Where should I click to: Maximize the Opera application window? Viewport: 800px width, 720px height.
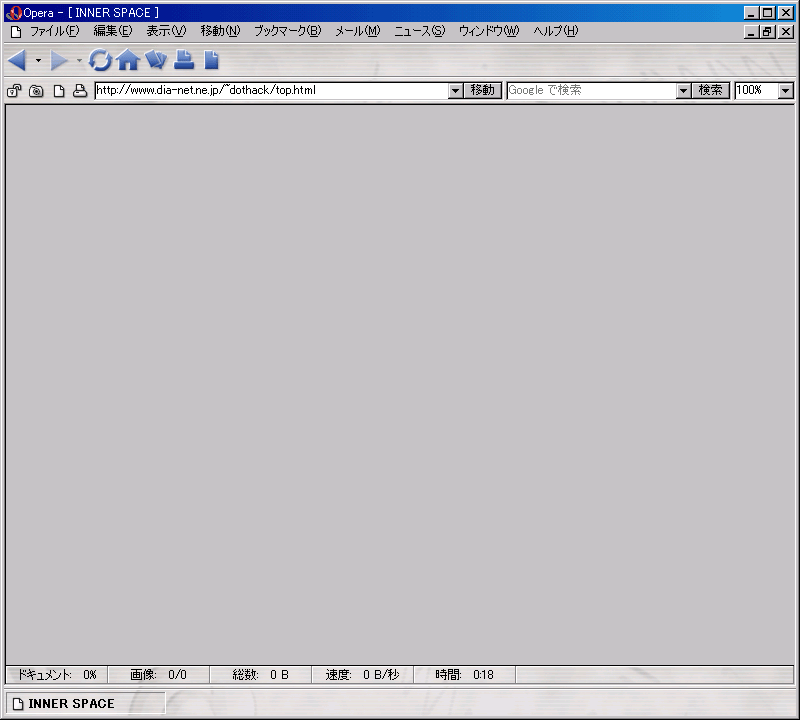pyautogui.click(x=767, y=13)
